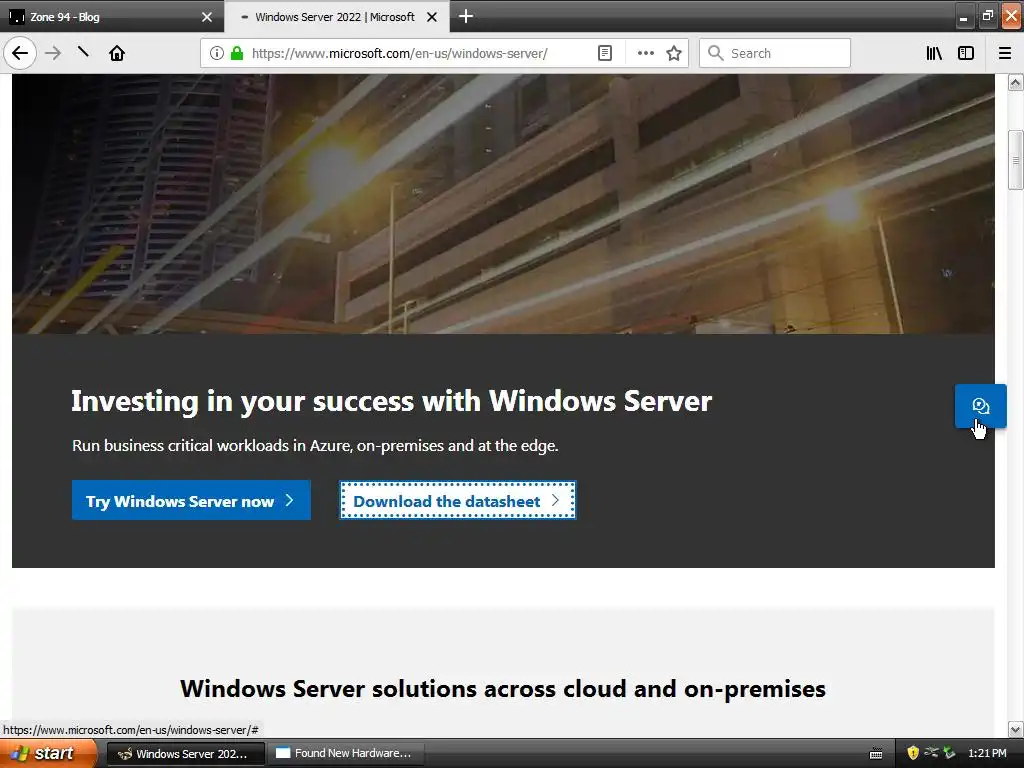Go back to the previous page
The height and width of the screenshot is (768, 1024).
click(20, 53)
